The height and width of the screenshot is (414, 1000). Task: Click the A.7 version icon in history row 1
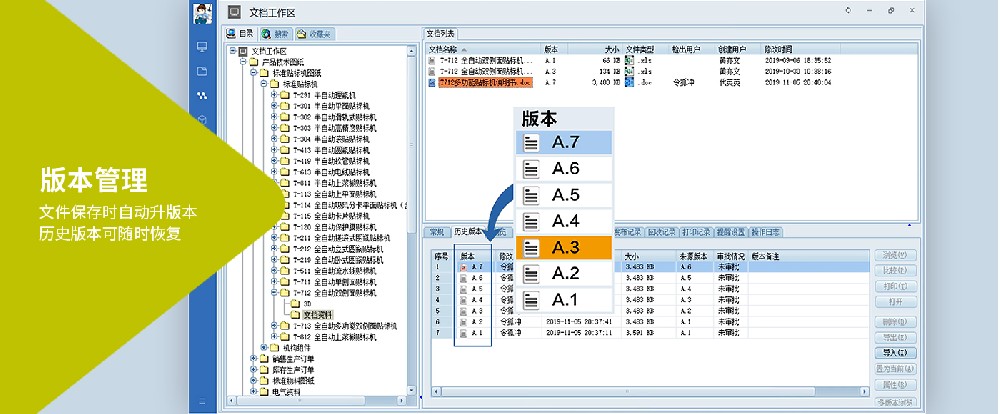(x=463, y=267)
